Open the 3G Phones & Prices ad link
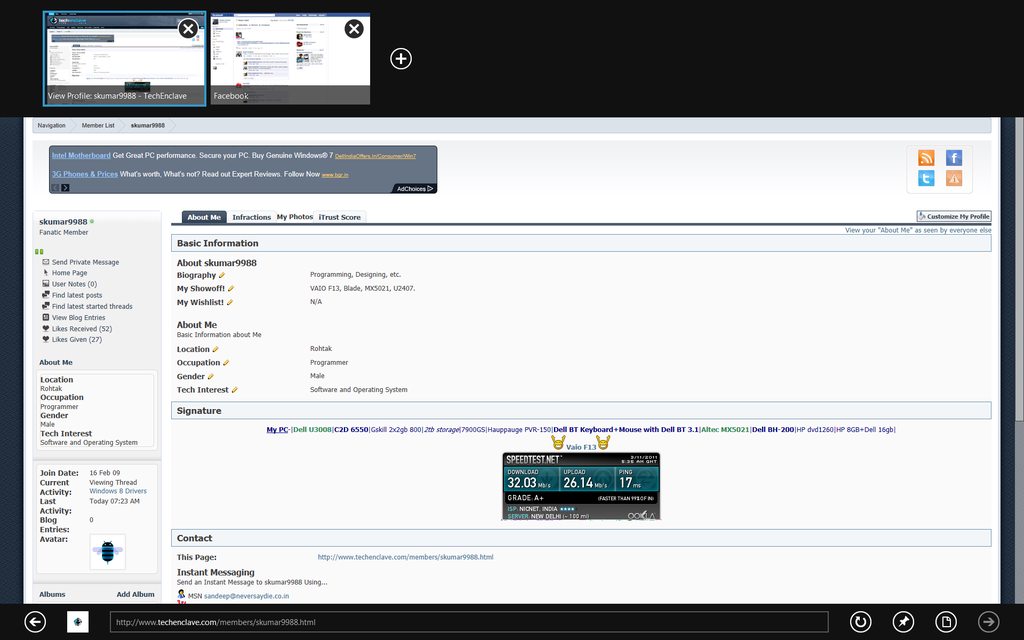This screenshot has height=640, width=1024. pos(85,174)
